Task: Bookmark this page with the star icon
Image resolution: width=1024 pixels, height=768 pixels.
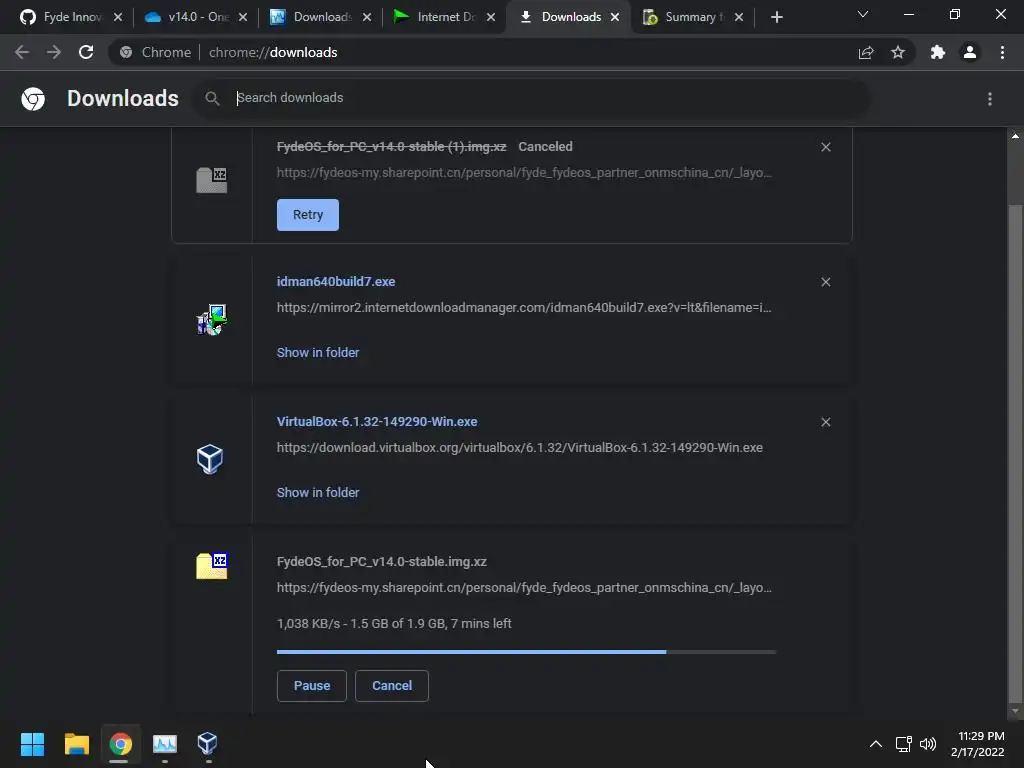Action: pyautogui.click(x=898, y=52)
